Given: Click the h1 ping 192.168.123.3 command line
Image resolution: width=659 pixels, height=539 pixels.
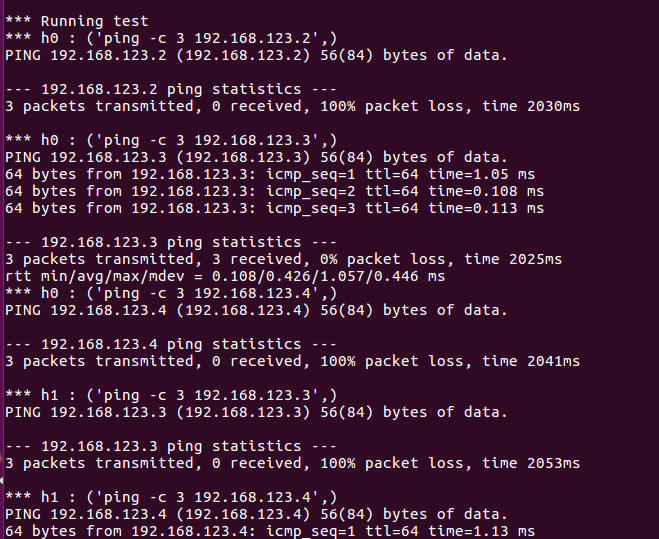Looking at the screenshot, I should coord(171,395).
